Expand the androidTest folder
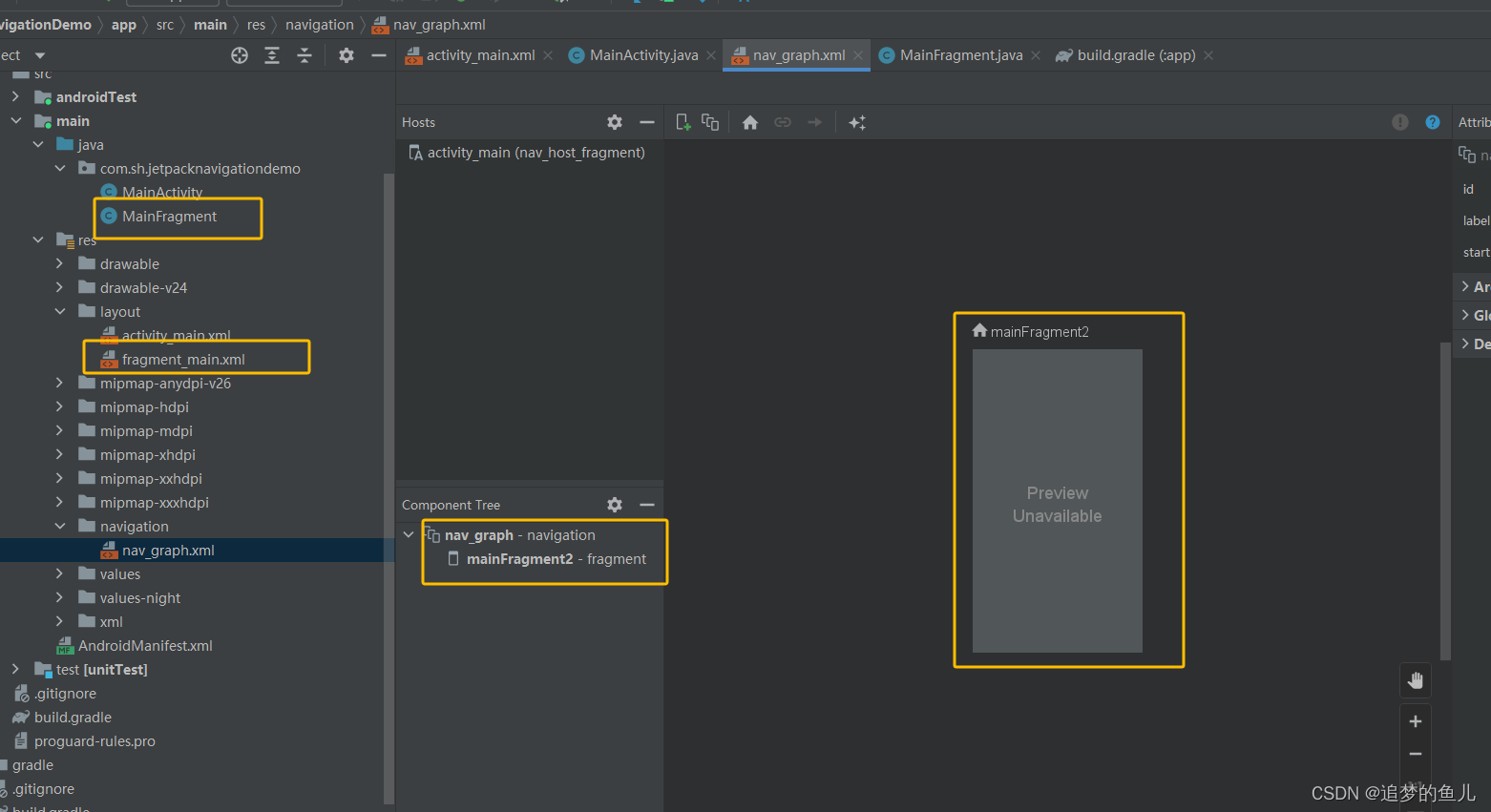Viewport: 1491px width, 812px height. coord(15,96)
